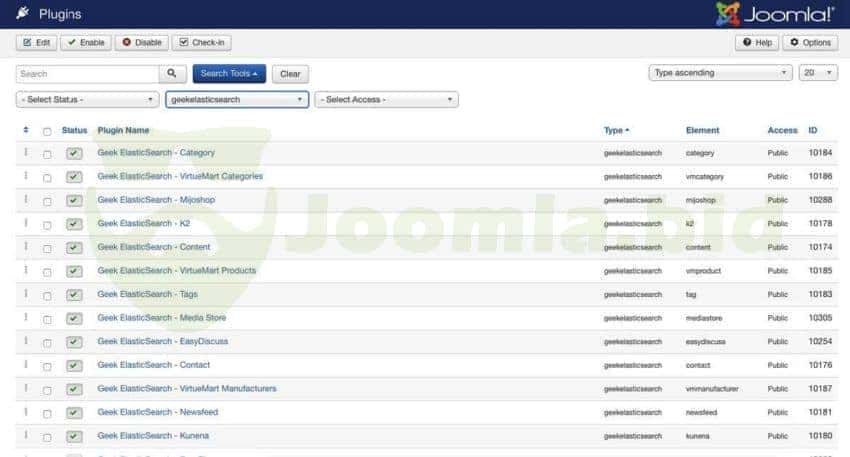Viewport: 850px width, 457px height.
Task: Toggle status icon for VirtueMart Categories plugin
Action: coord(74,177)
